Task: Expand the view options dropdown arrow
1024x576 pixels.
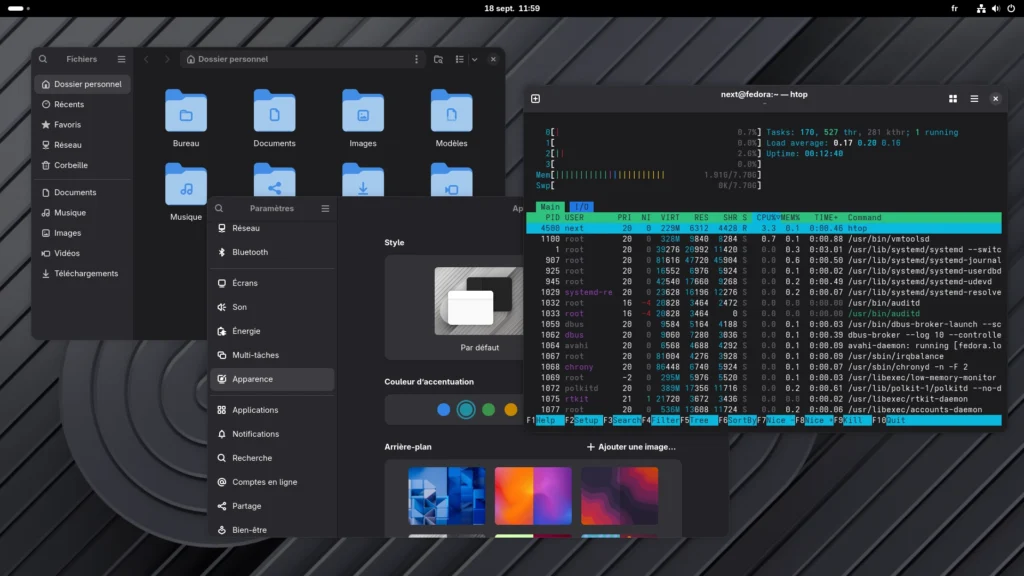Action: 475,59
